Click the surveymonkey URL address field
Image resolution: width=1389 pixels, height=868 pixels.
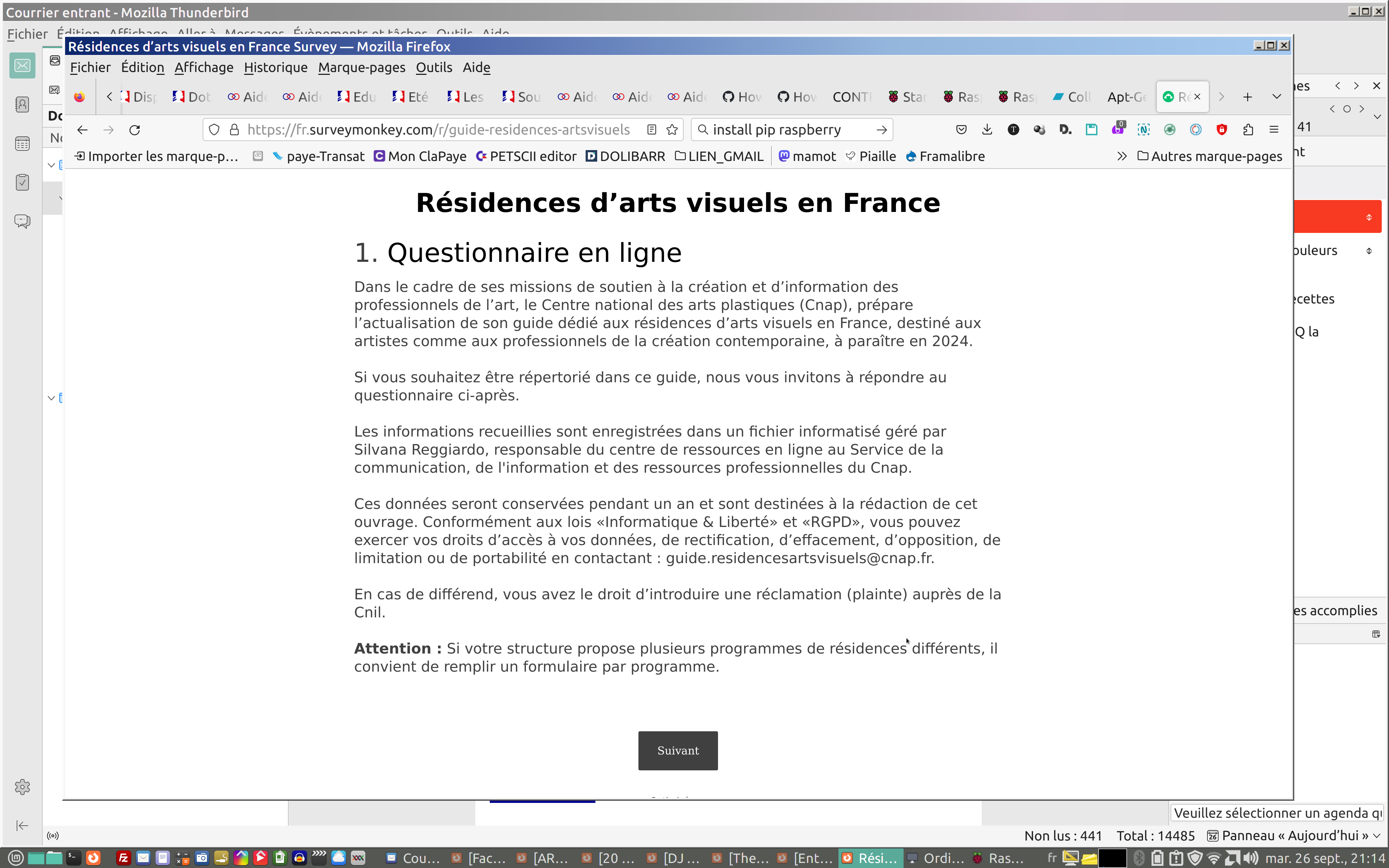pyautogui.click(x=438, y=130)
